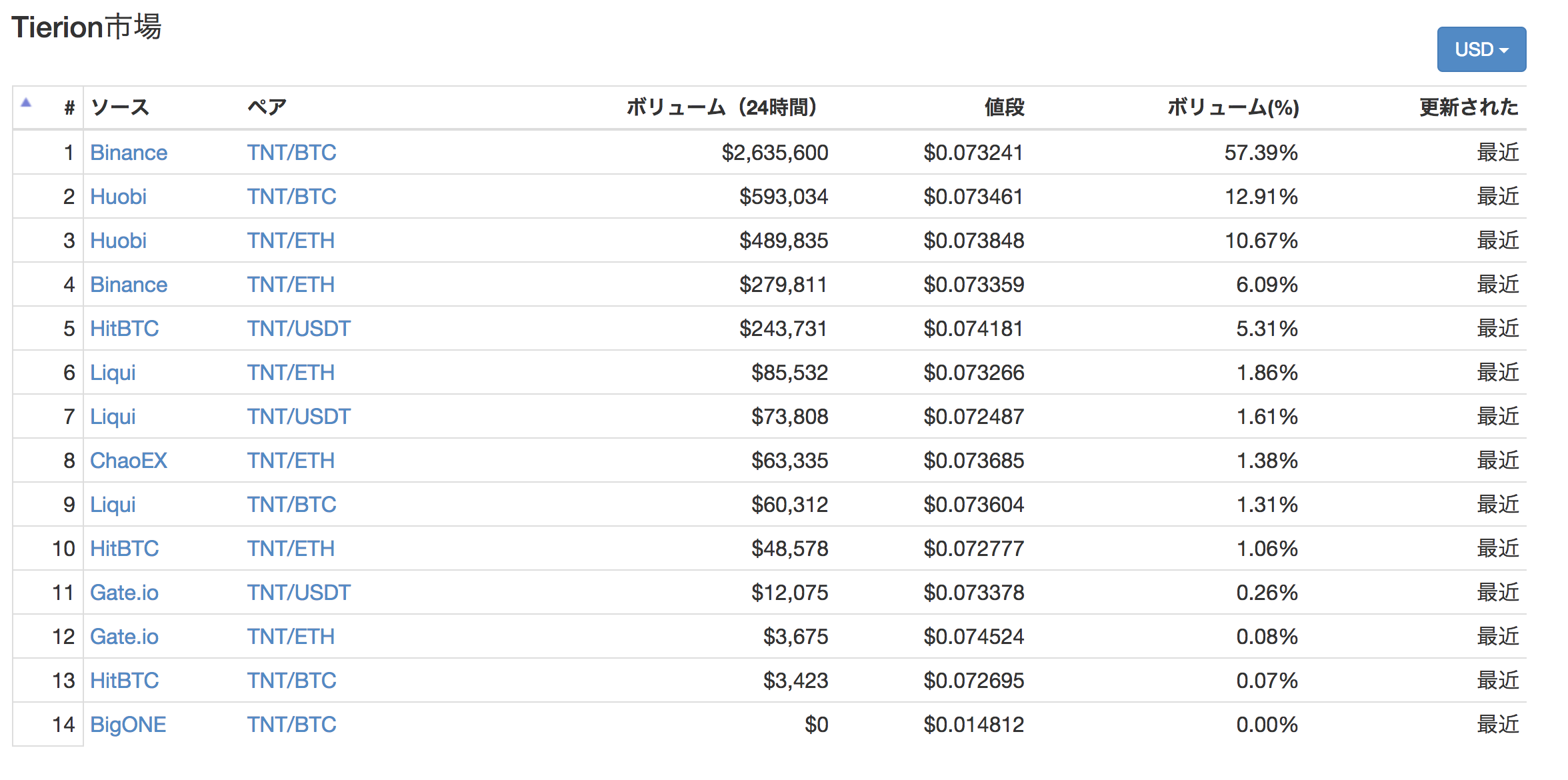1568x780 pixels.
Task: Open the Binance link in row 1
Action: [x=129, y=153]
